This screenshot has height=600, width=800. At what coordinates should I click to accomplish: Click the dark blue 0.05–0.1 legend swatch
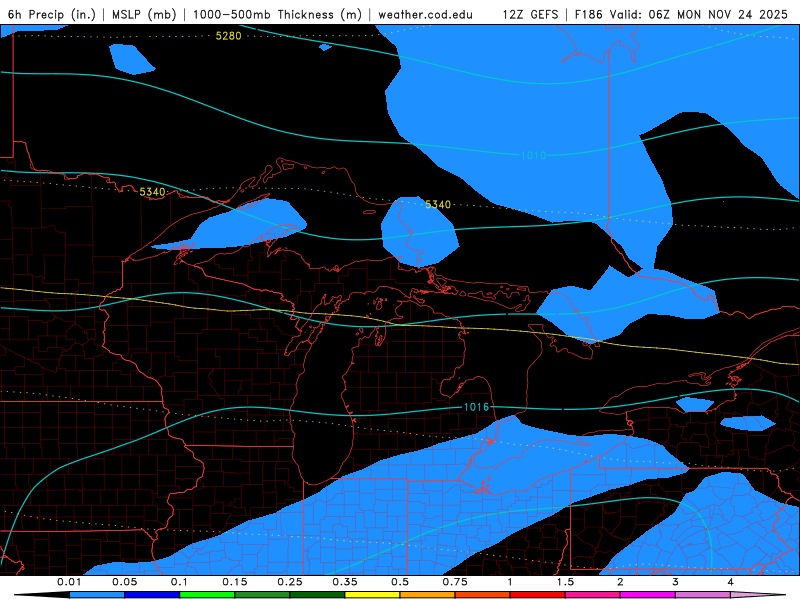152,595
